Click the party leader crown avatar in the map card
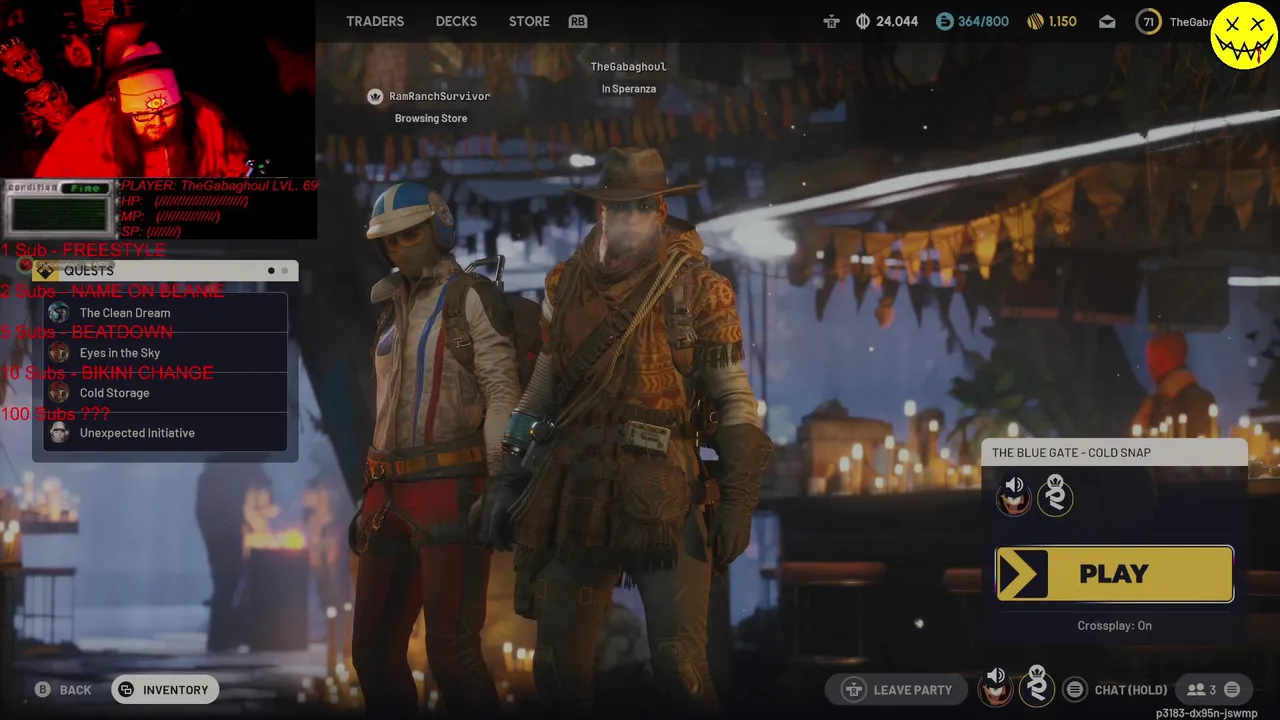 [x=1055, y=495]
